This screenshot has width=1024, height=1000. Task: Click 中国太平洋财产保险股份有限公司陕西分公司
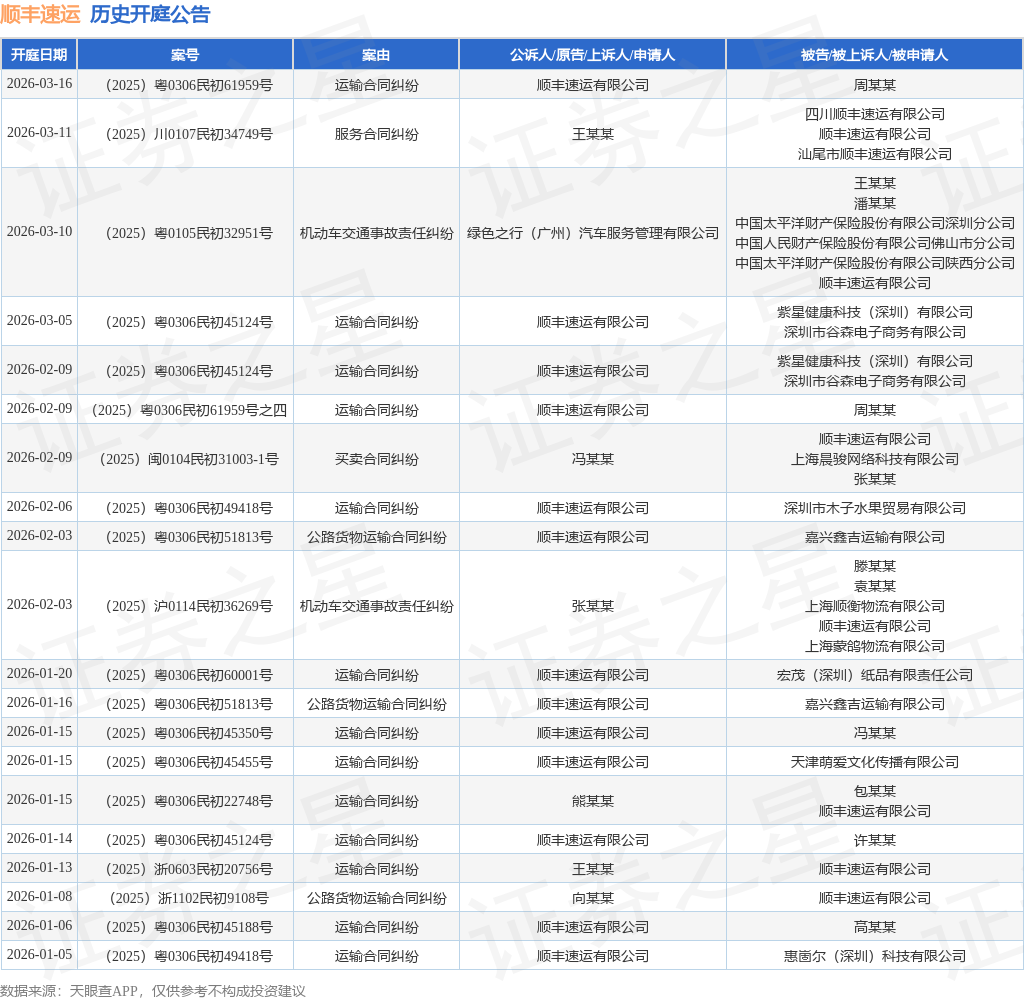point(874,263)
